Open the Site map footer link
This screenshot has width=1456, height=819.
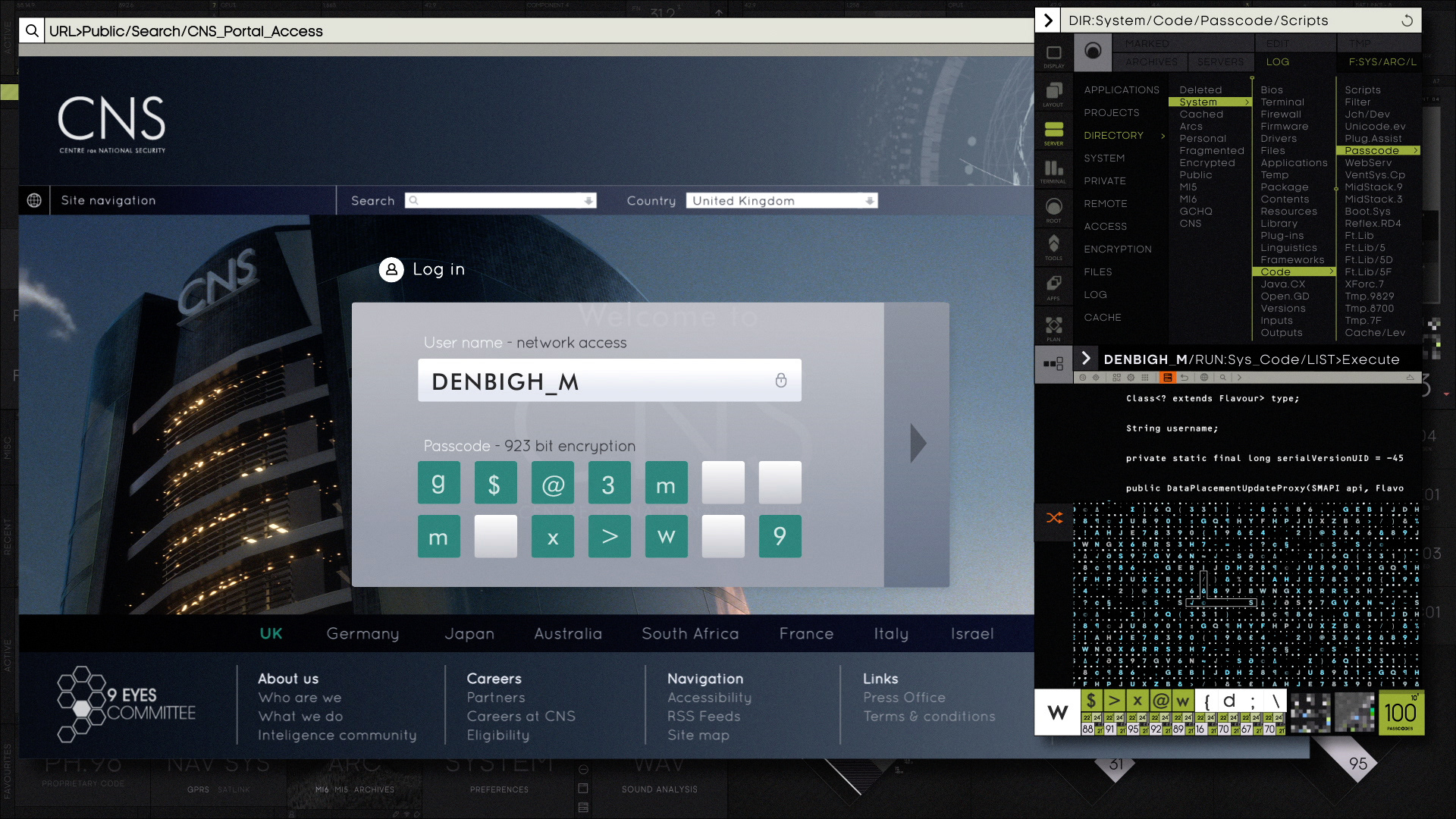pyautogui.click(x=698, y=736)
